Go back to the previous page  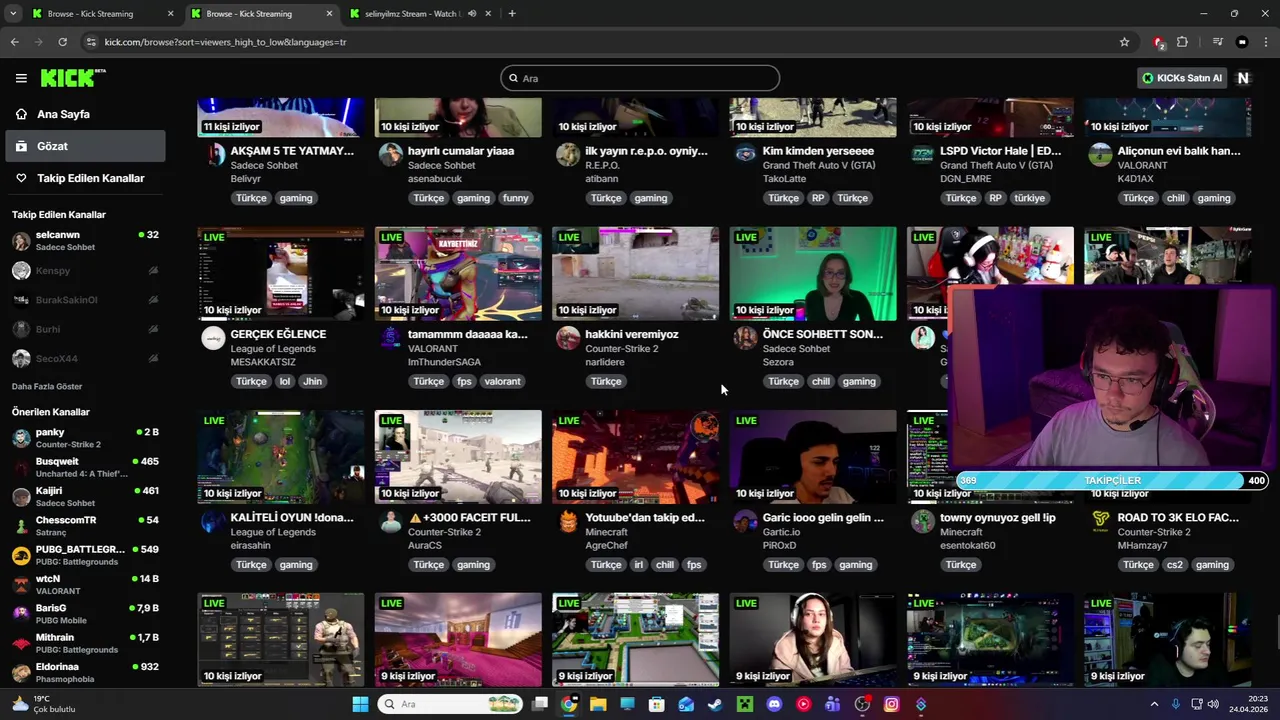click(14, 42)
